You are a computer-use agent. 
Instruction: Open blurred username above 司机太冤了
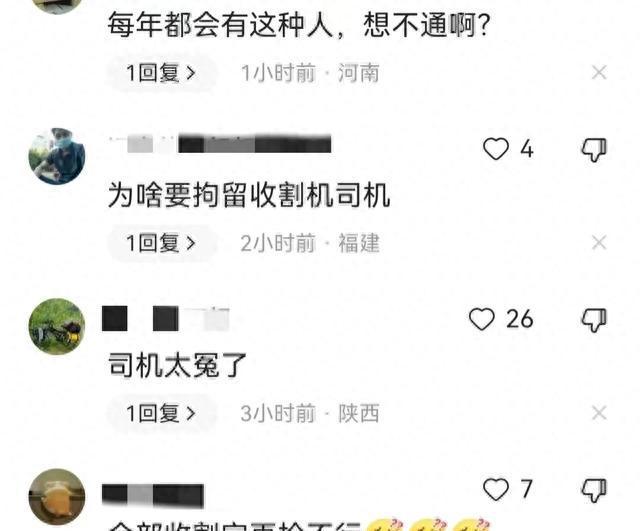point(165,318)
